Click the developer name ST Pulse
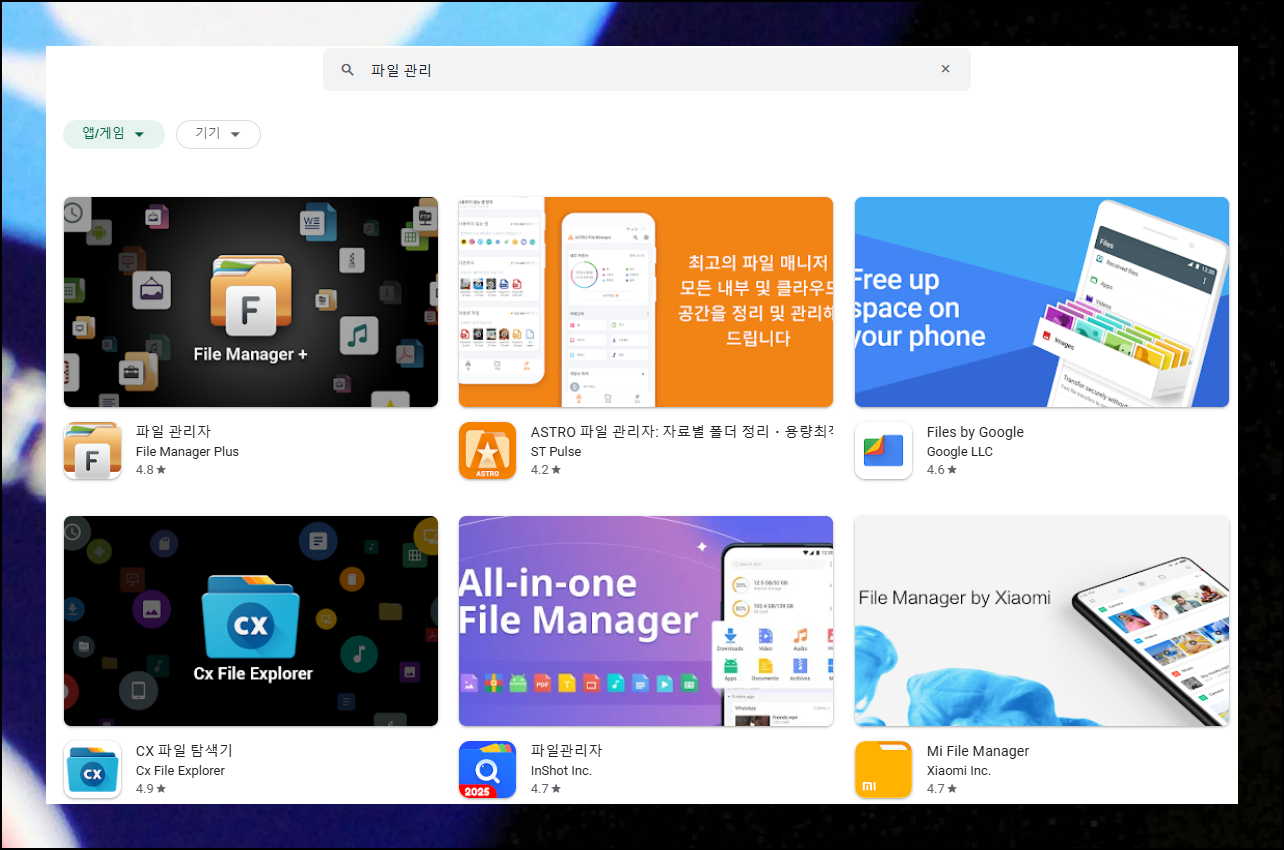The width and height of the screenshot is (1284, 850). point(556,451)
